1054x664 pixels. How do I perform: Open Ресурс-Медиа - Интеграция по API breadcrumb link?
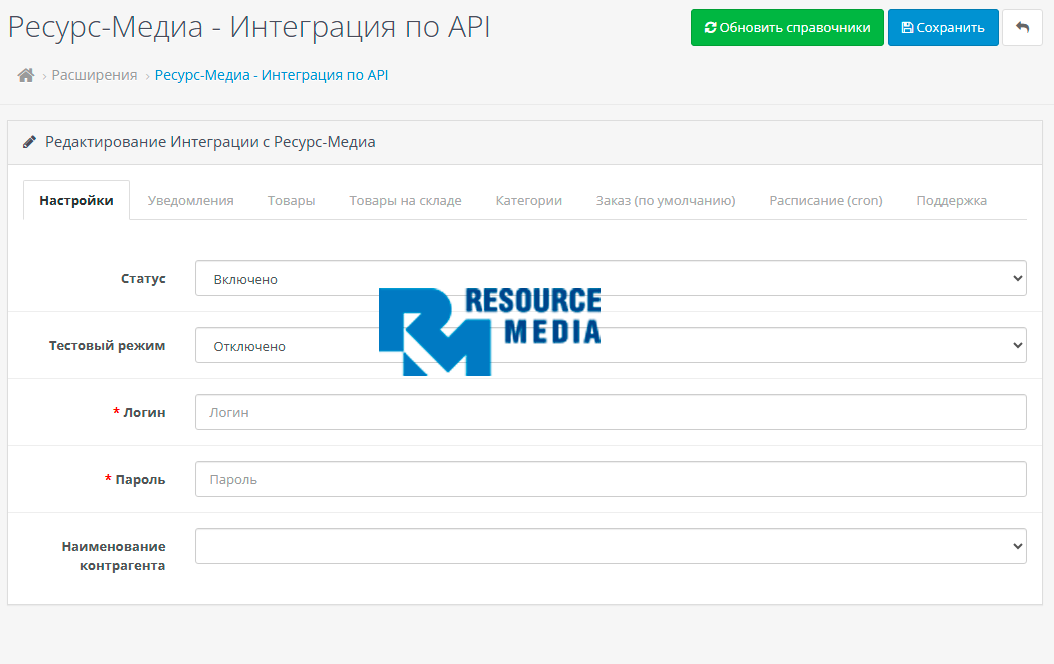272,75
